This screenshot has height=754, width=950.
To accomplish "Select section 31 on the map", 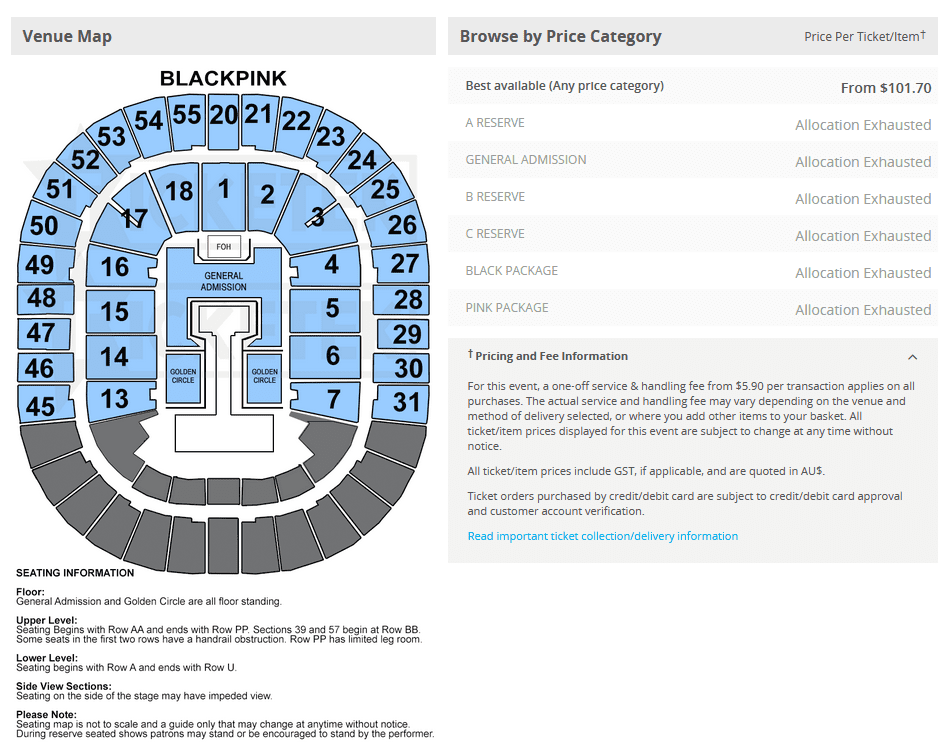I will (x=401, y=402).
